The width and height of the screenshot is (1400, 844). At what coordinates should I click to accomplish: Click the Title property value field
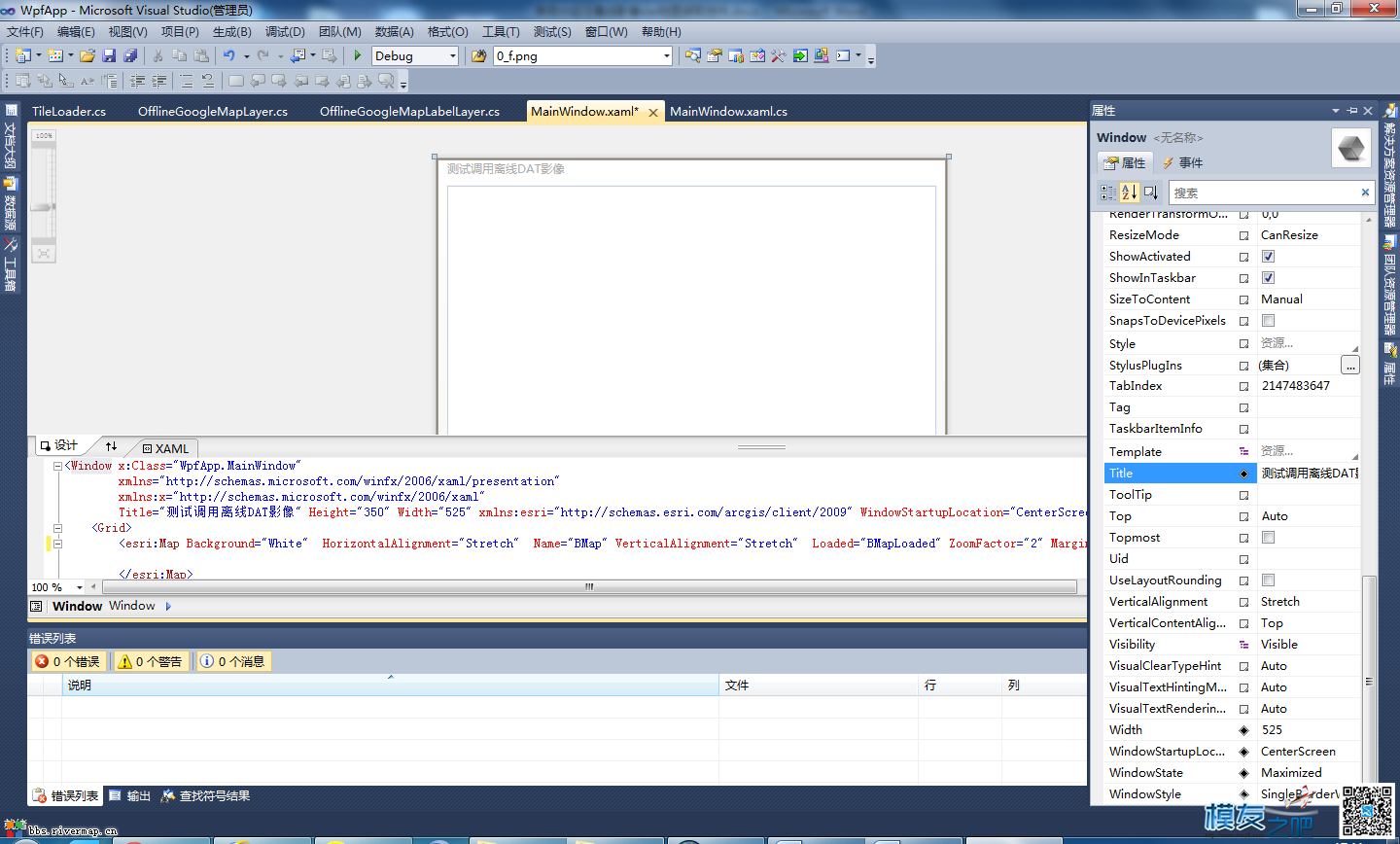point(1309,474)
